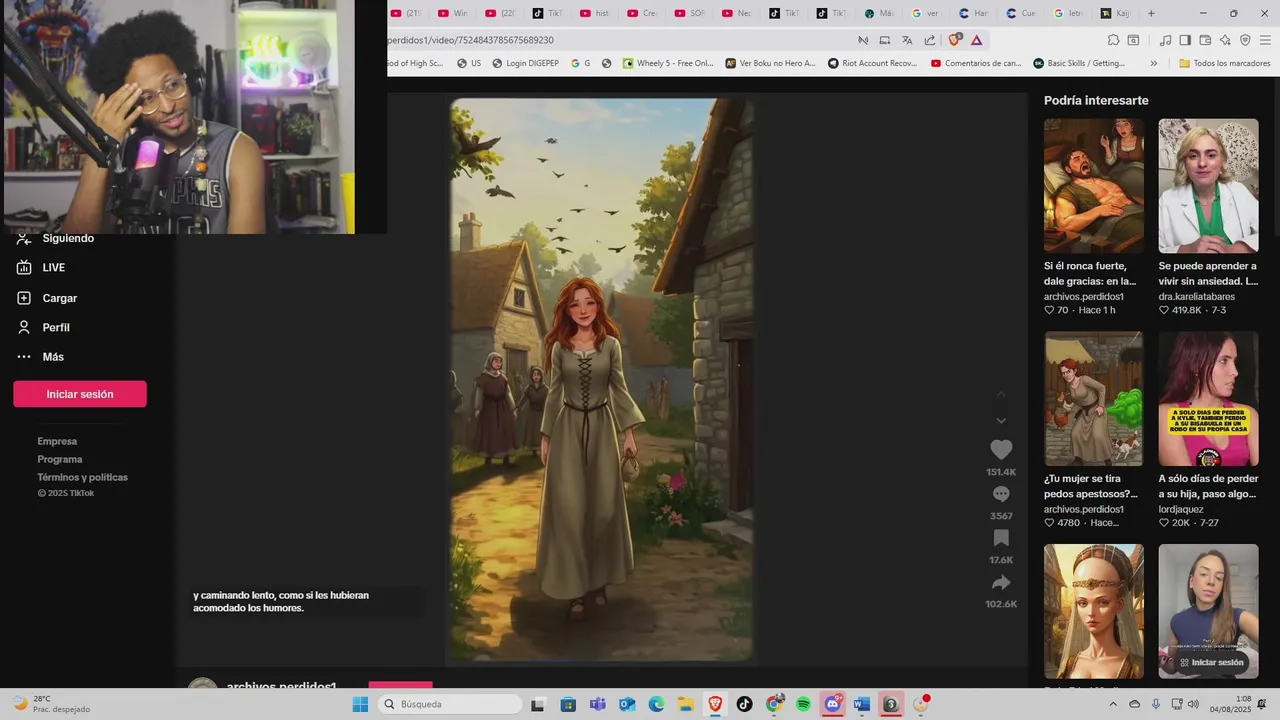Viewport: 1280px width, 720px height.
Task: Click the small Iniciar sesión overlay button
Action: tap(1210, 662)
